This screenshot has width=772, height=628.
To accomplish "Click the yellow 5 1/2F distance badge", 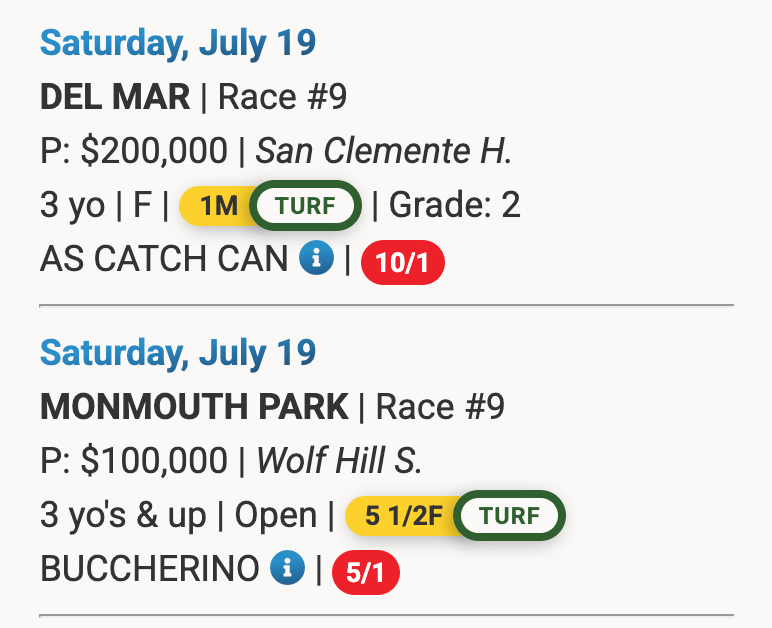I will tap(402, 517).
